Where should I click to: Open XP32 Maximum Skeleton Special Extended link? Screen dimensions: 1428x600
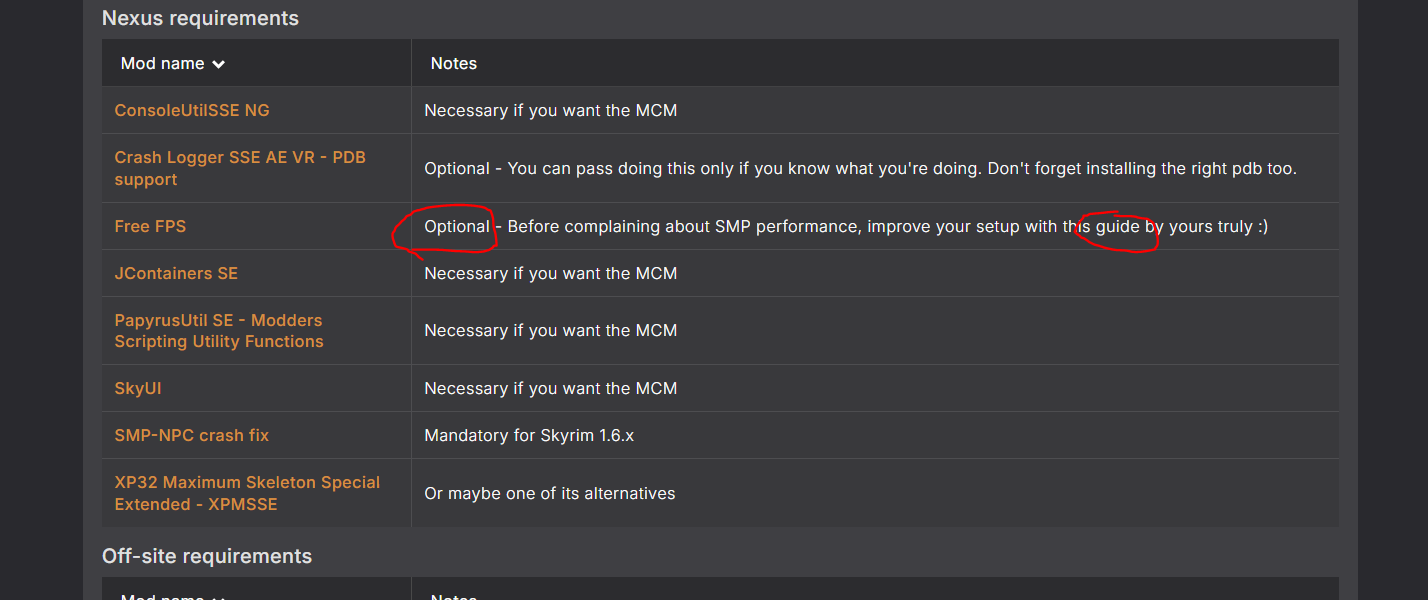pos(247,493)
